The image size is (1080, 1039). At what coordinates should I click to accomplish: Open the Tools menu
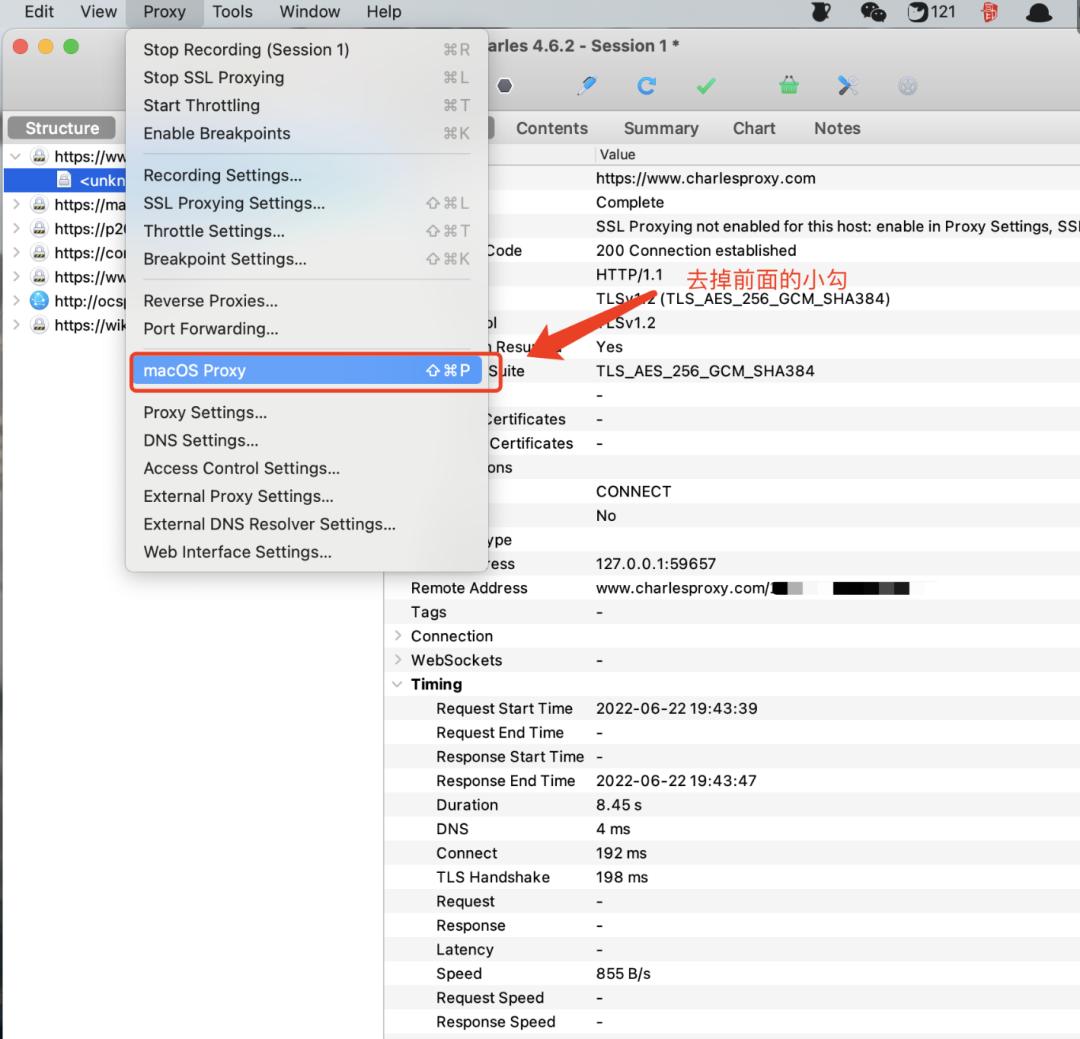(x=232, y=12)
